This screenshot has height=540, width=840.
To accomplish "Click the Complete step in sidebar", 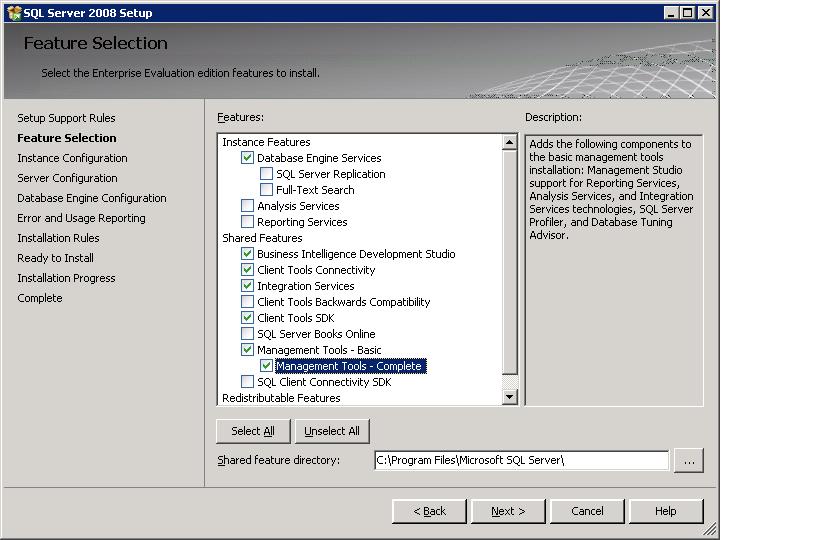I will point(40,298).
